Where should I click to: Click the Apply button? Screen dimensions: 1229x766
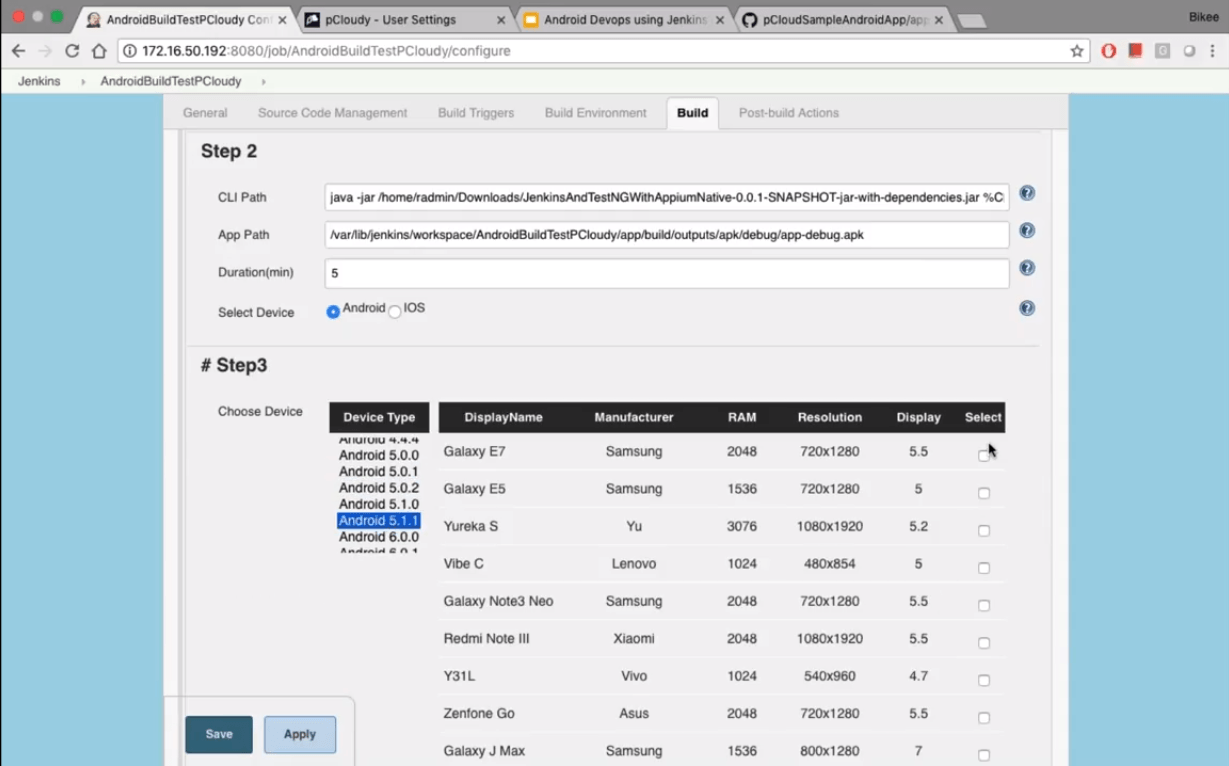tap(300, 734)
